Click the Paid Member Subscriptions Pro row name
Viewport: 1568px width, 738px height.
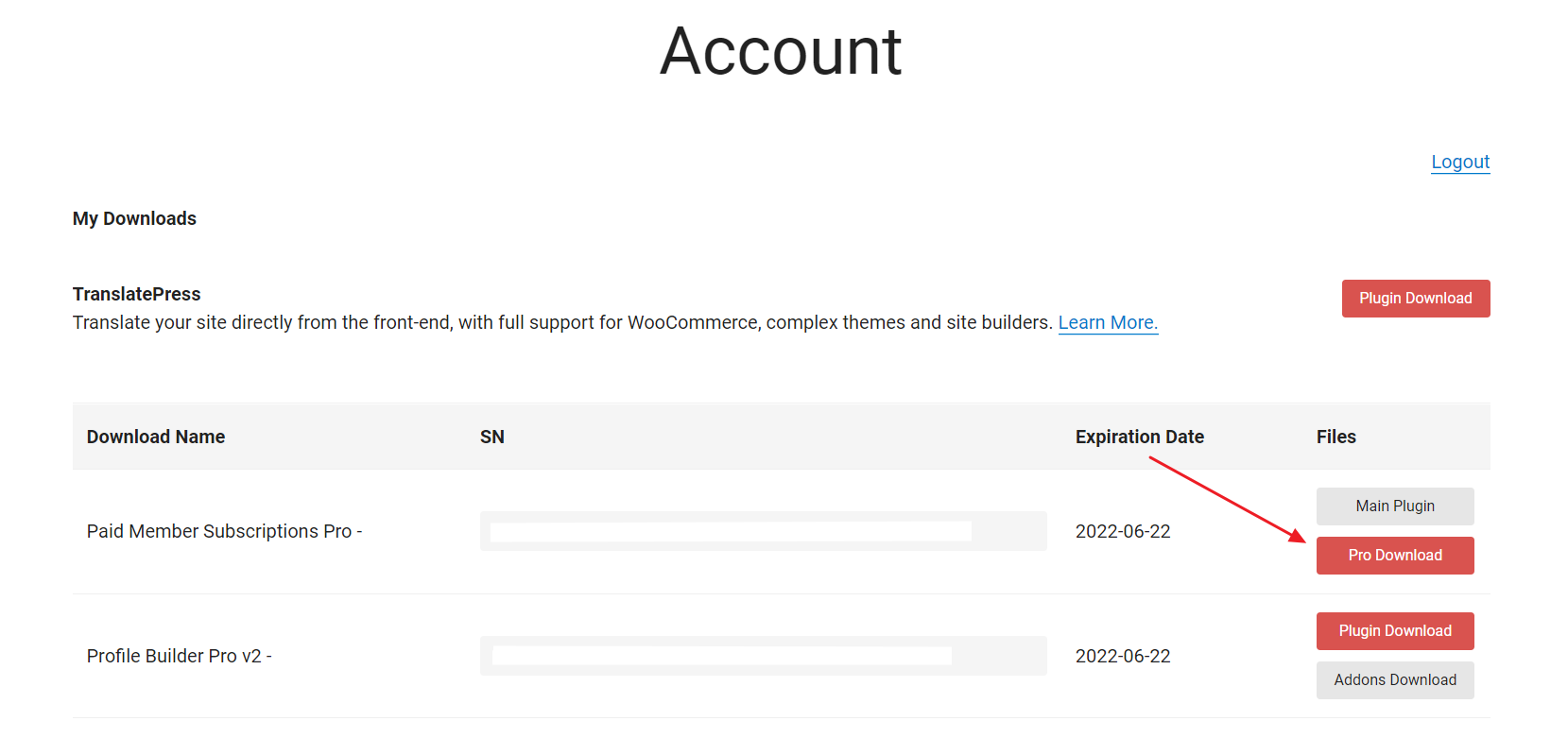(x=224, y=531)
